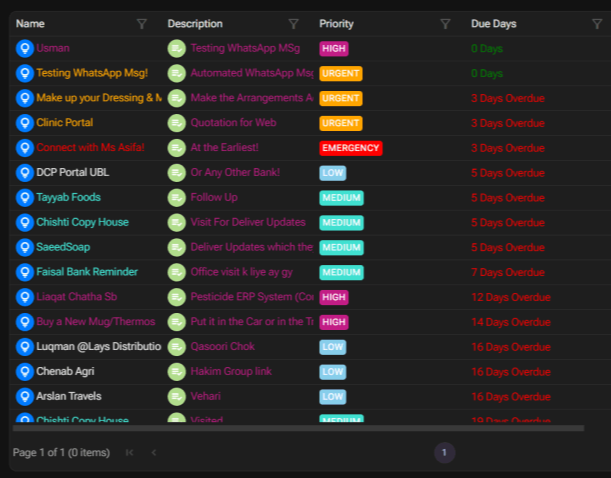Sort by the Due Days column header
Viewport: 611px width, 478px height.
pyautogui.click(x=493, y=24)
